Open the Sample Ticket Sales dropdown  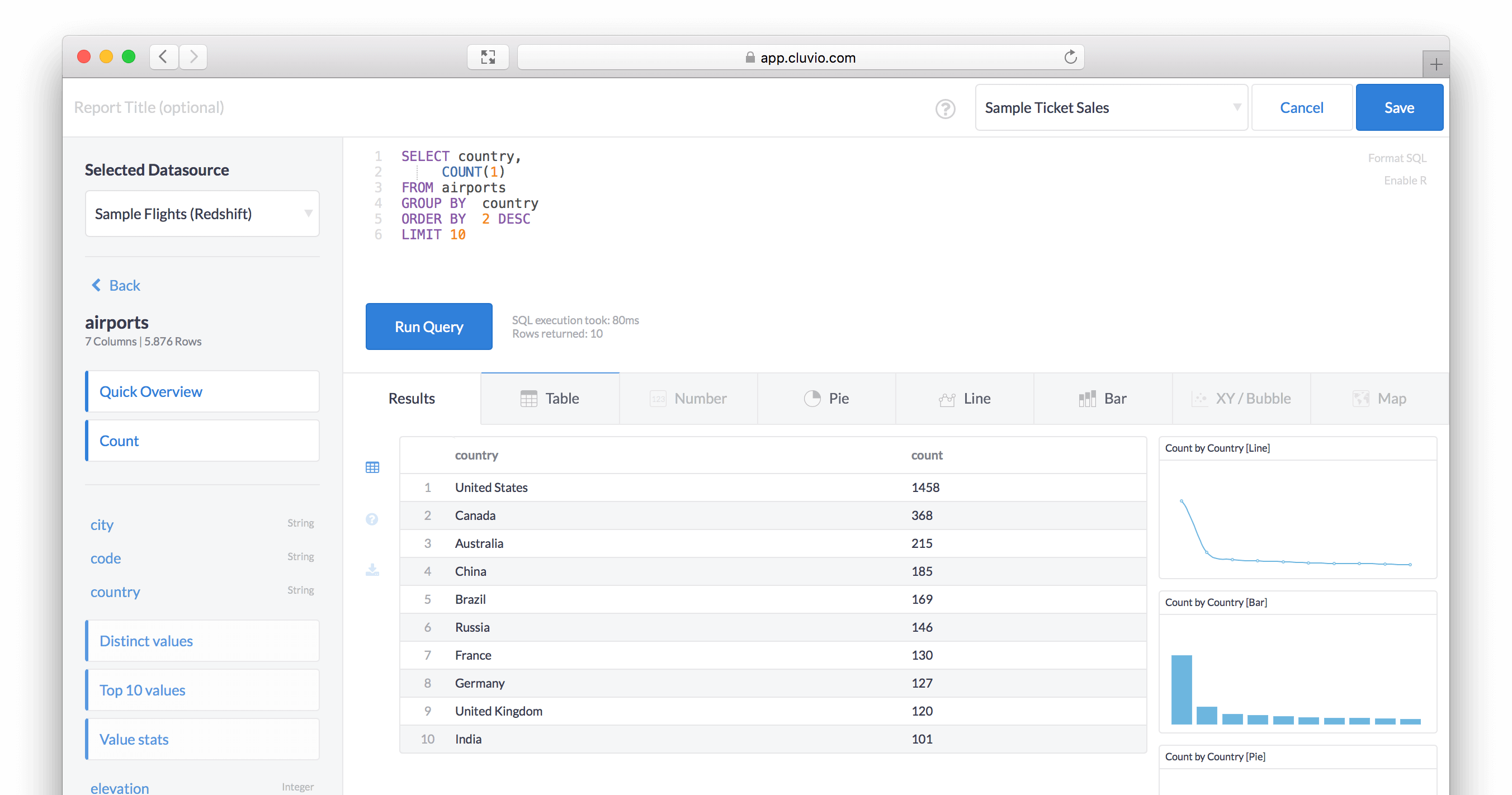tap(1111, 108)
